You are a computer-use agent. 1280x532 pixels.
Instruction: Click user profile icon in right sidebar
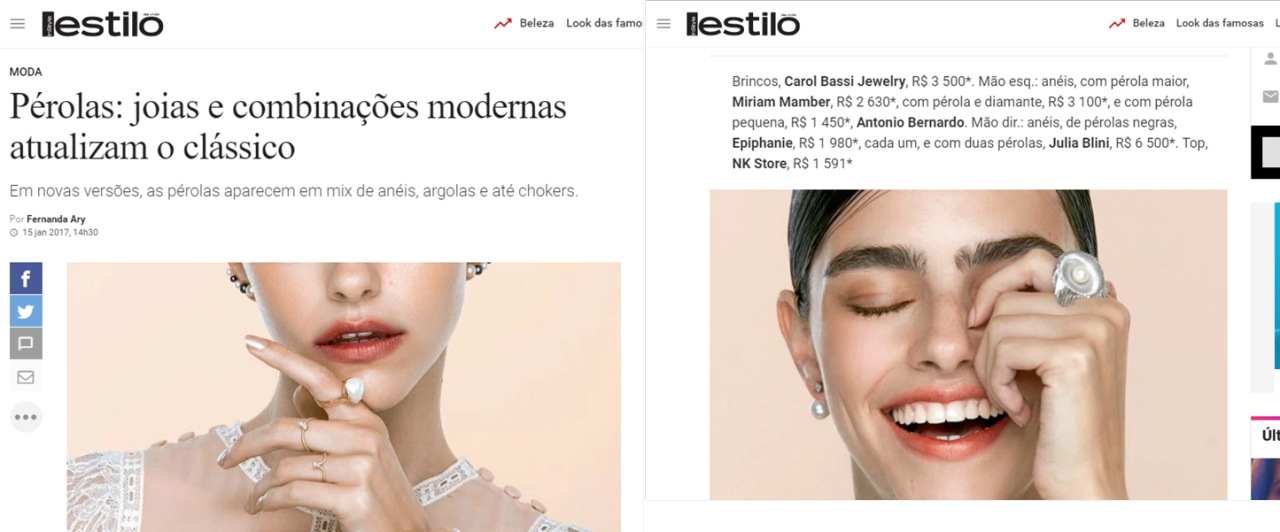coord(1270,59)
